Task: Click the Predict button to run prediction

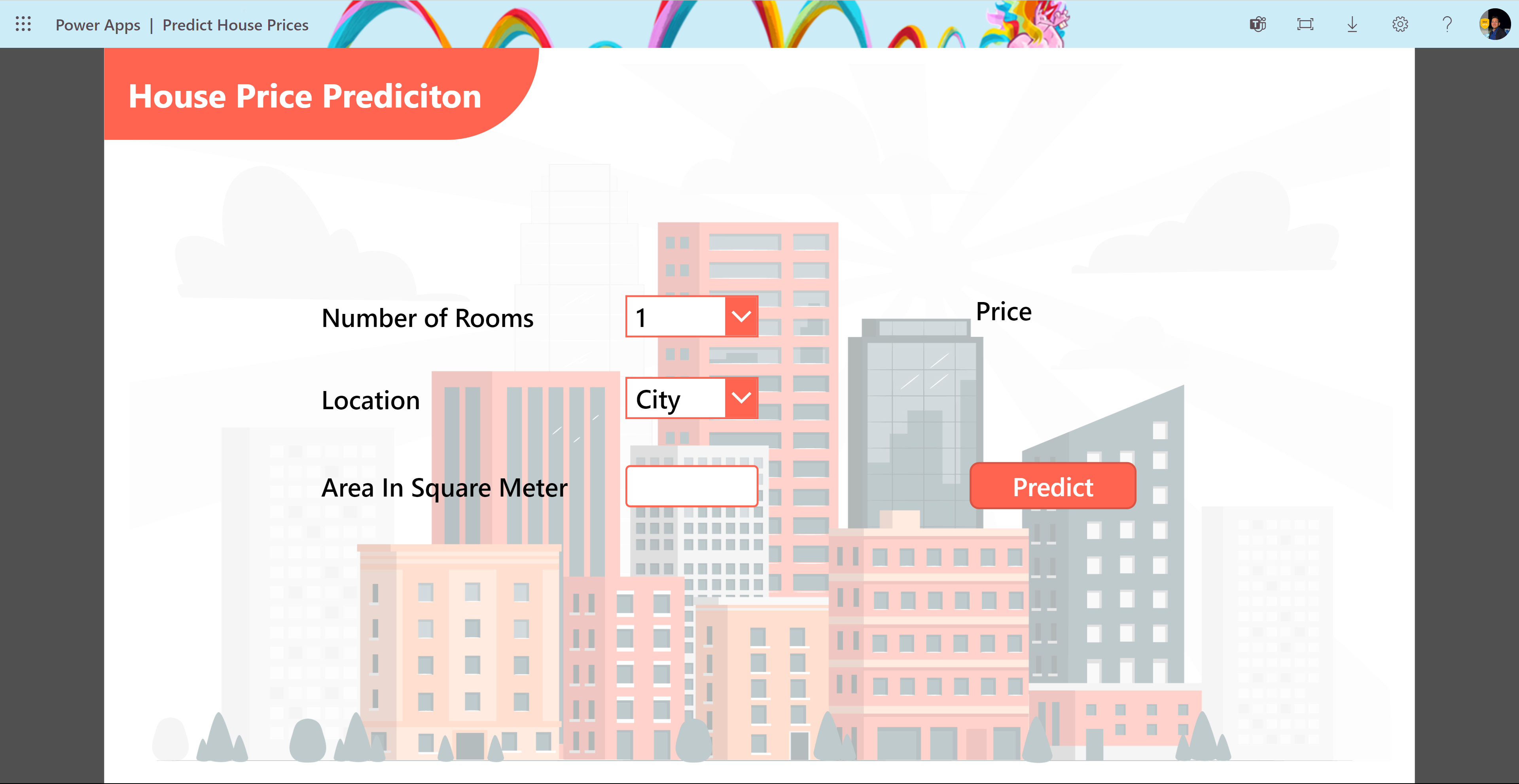Action: coord(1054,487)
